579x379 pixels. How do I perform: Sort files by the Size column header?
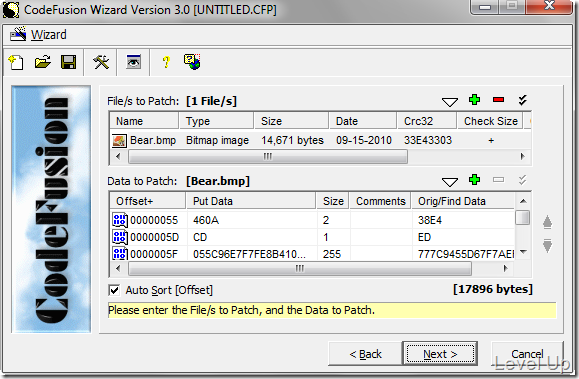291,121
